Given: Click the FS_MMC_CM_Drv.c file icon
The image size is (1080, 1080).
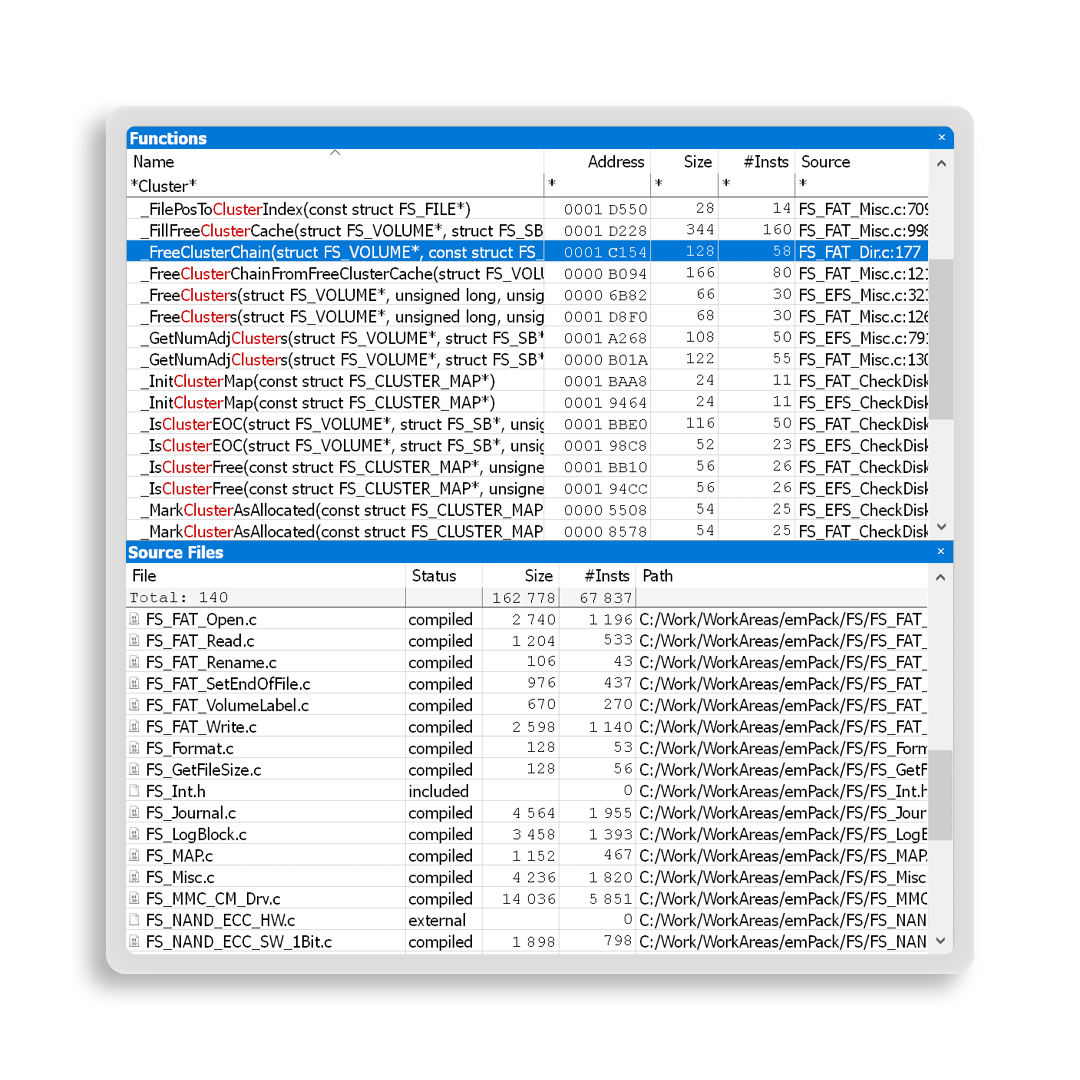Looking at the screenshot, I should click(134, 899).
